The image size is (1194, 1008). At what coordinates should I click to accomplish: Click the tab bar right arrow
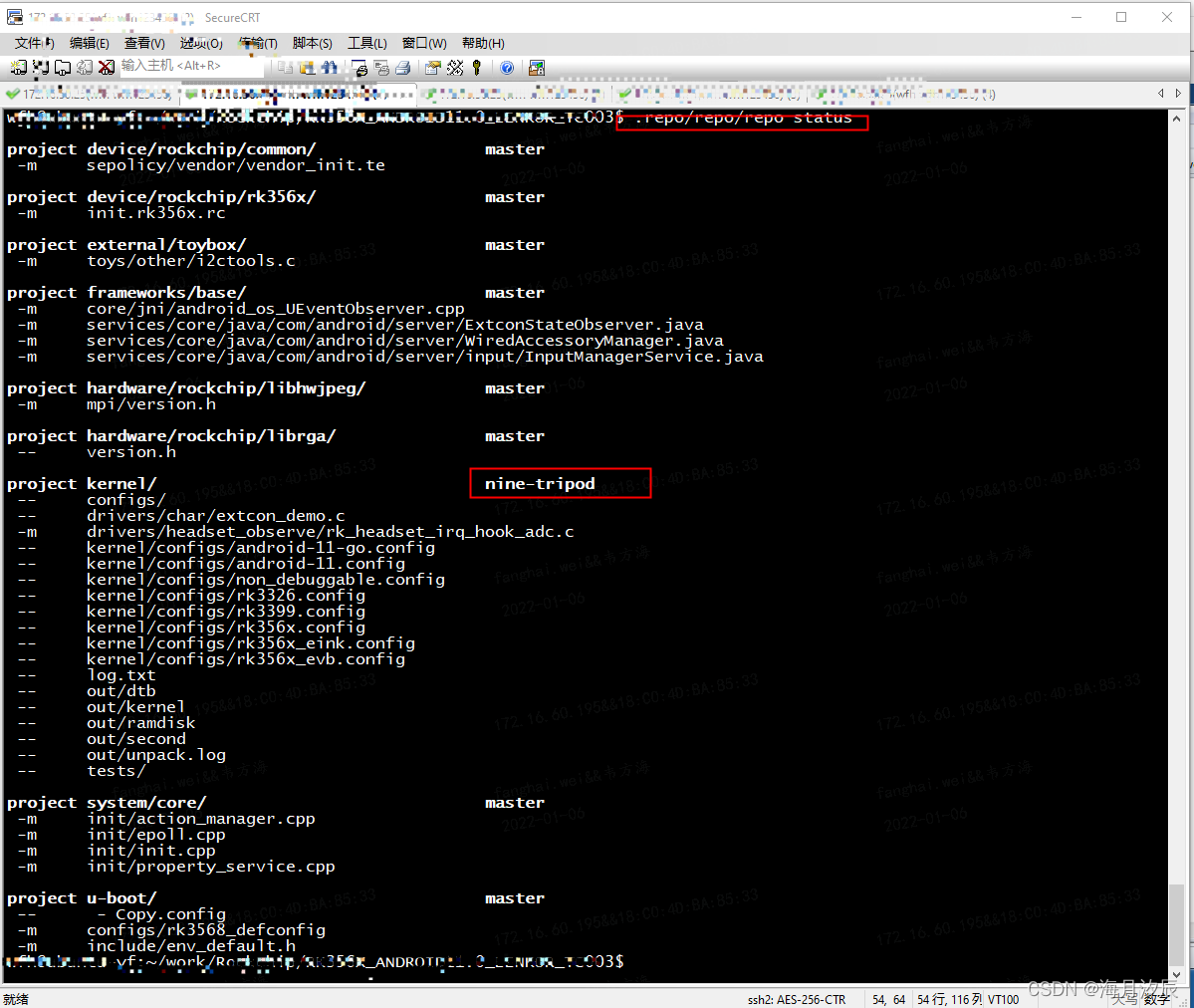tap(1178, 93)
